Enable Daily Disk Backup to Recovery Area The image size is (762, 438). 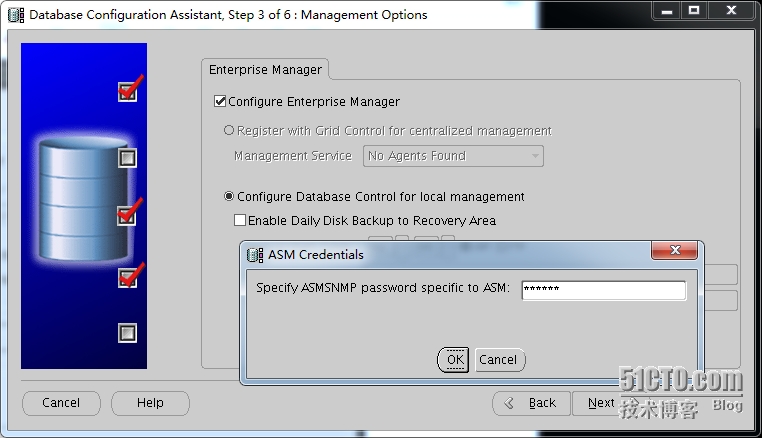click(x=240, y=220)
